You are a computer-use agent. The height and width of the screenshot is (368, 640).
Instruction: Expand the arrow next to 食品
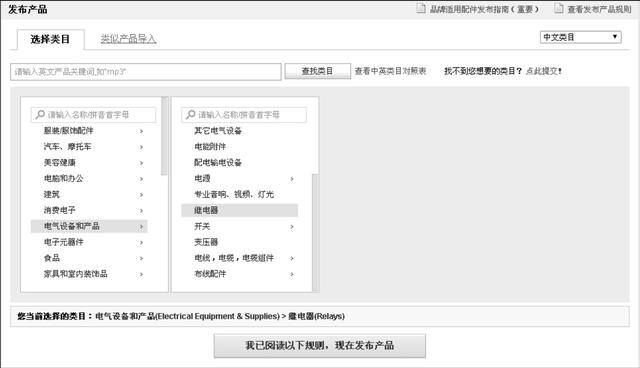point(141,258)
